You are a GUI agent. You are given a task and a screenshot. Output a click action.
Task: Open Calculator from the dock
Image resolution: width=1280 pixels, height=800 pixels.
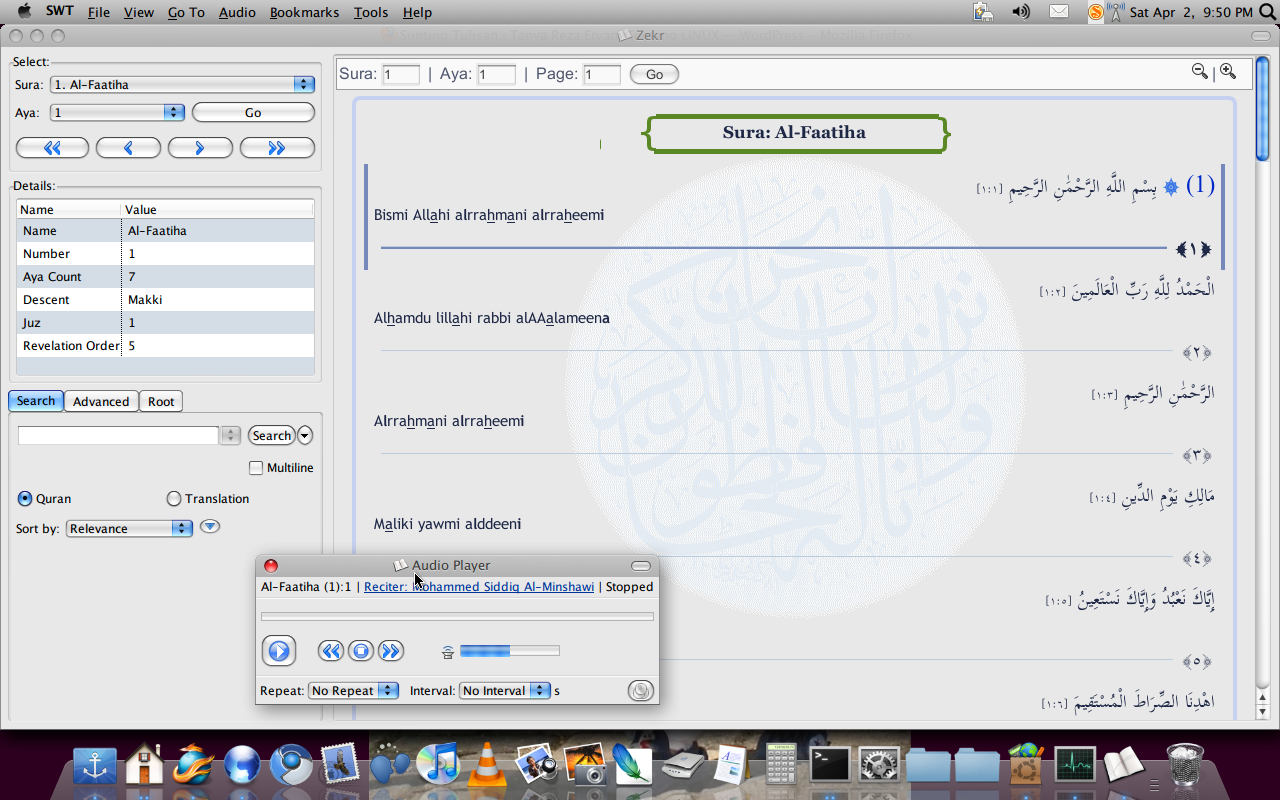click(x=781, y=765)
